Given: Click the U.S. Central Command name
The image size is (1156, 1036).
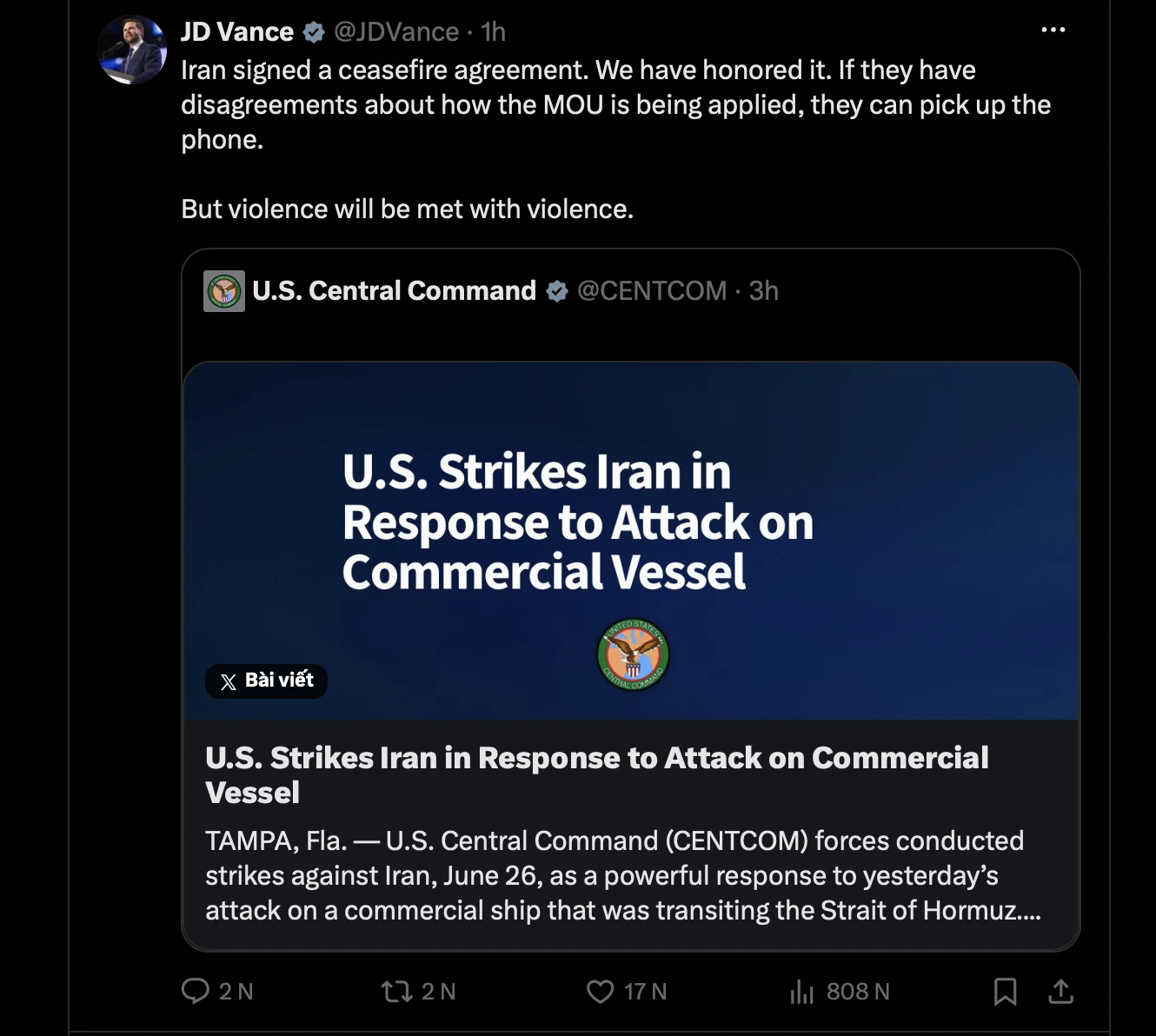Looking at the screenshot, I should (394, 290).
